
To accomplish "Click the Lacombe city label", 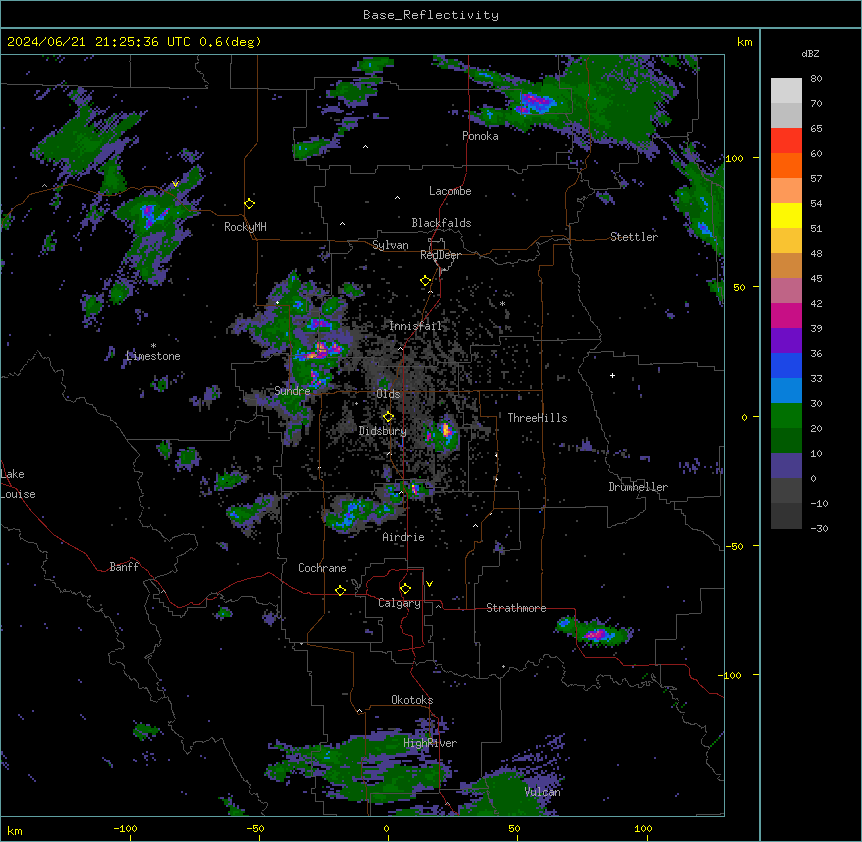I will click(x=450, y=191).
